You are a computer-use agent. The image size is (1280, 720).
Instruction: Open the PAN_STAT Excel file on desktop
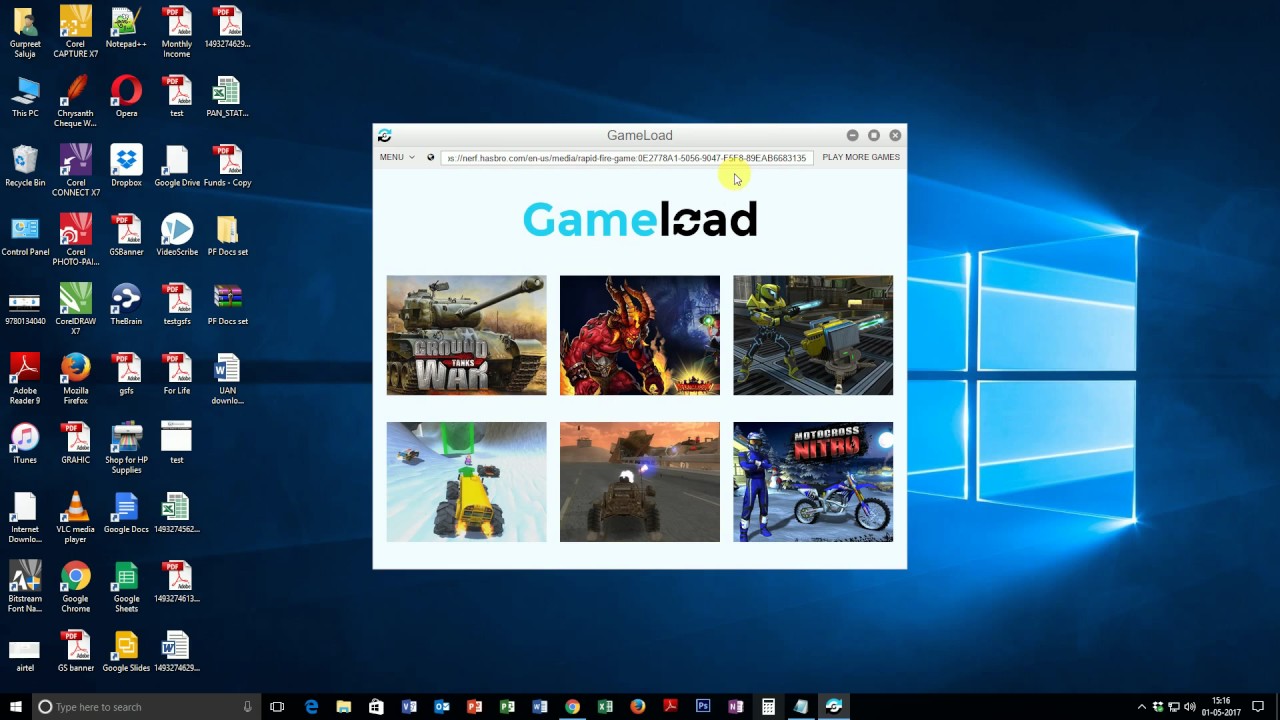click(227, 96)
